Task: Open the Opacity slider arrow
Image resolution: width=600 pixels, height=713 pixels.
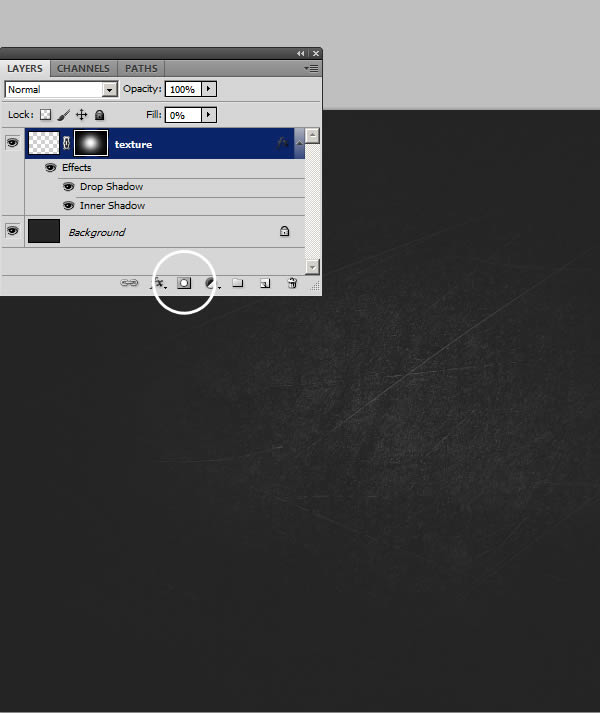Action: (209, 89)
